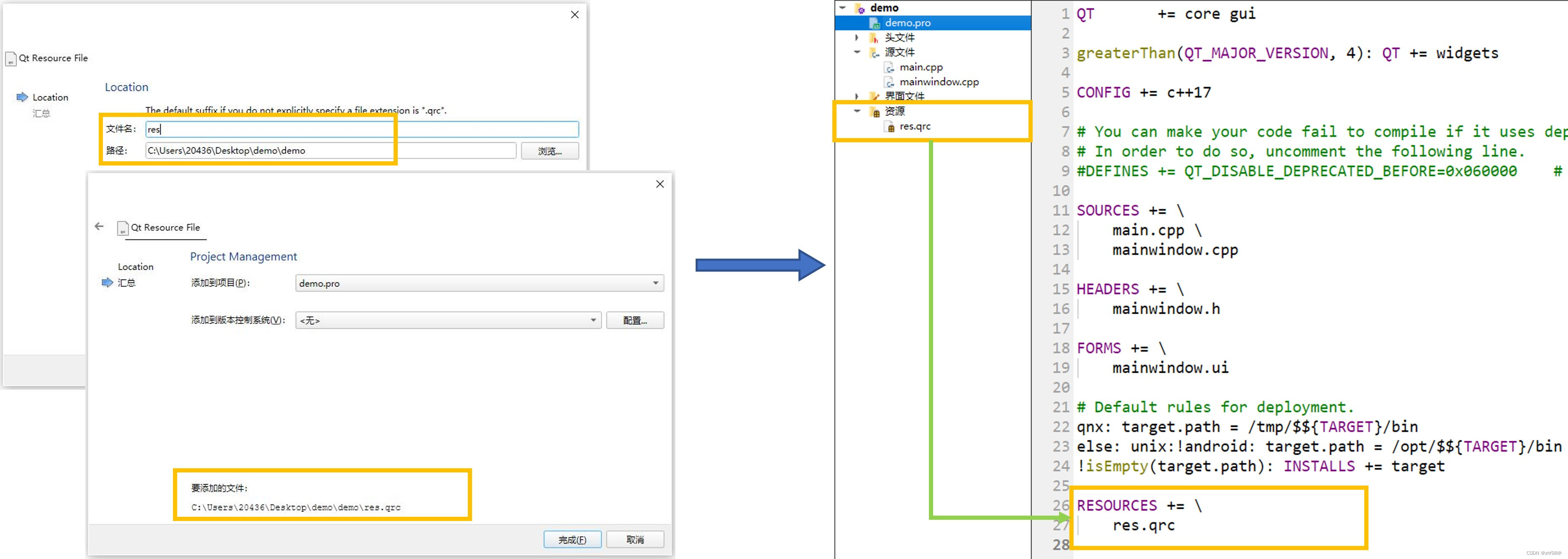1568x559 pixels.
Task: Click the 配置... configure button
Action: pos(635,320)
